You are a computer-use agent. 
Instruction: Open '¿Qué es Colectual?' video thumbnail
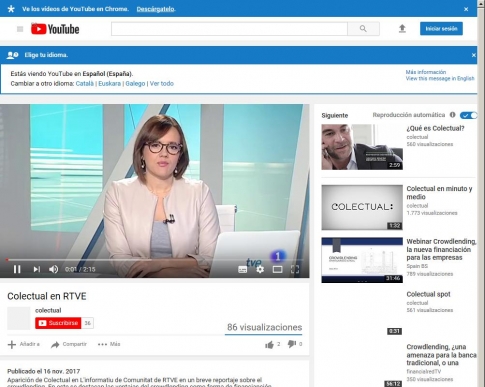coord(362,147)
